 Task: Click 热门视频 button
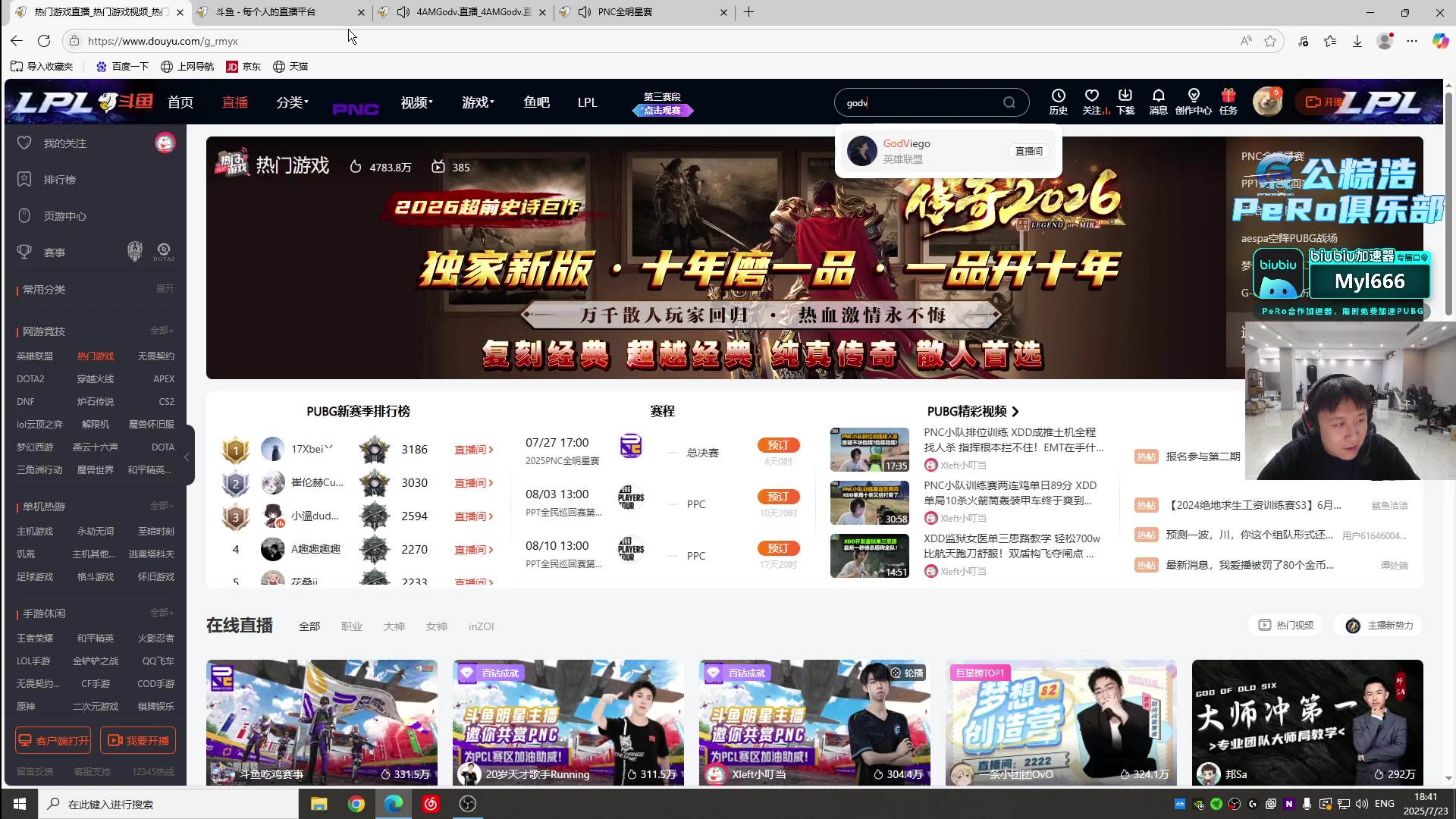click(1285, 625)
